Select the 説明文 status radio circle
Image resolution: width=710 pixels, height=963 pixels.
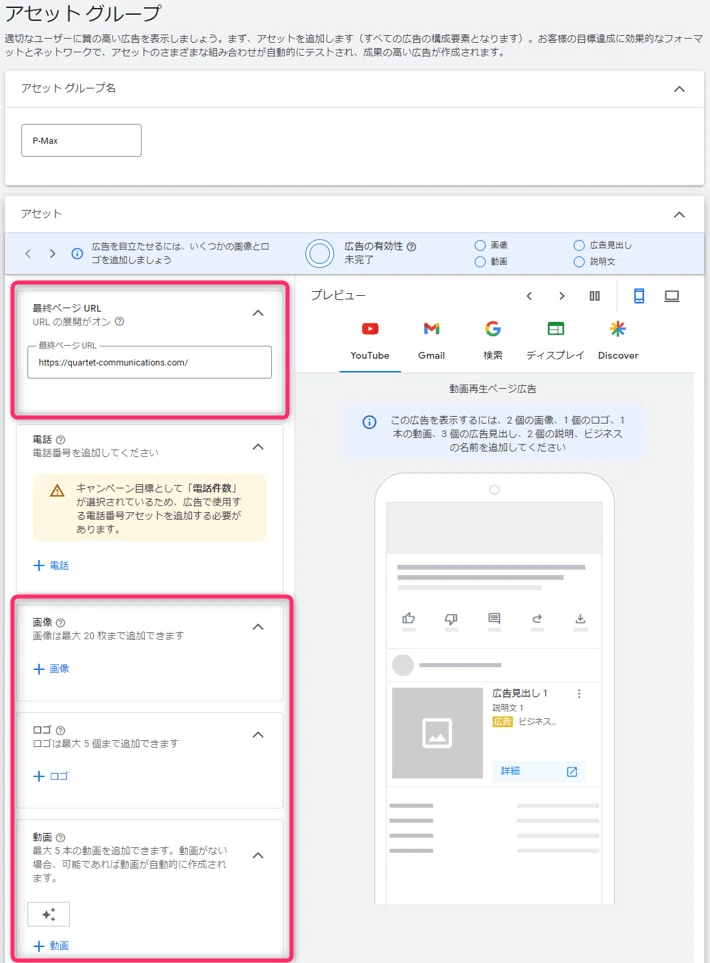click(579, 262)
